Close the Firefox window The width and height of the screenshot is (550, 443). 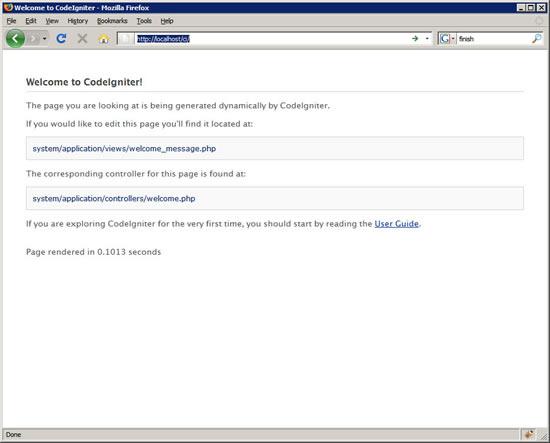point(541,7)
